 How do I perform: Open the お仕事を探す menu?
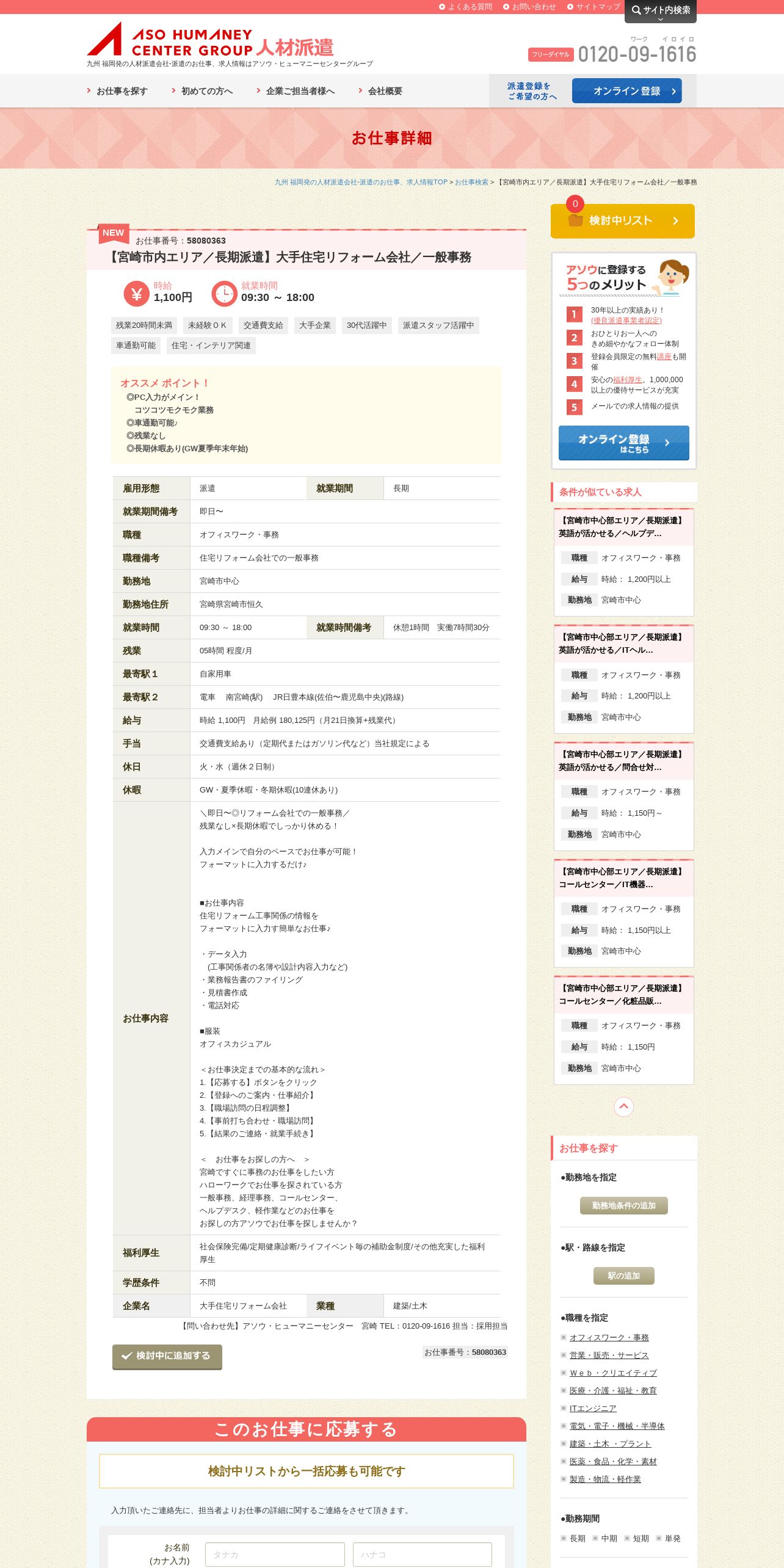(x=117, y=91)
